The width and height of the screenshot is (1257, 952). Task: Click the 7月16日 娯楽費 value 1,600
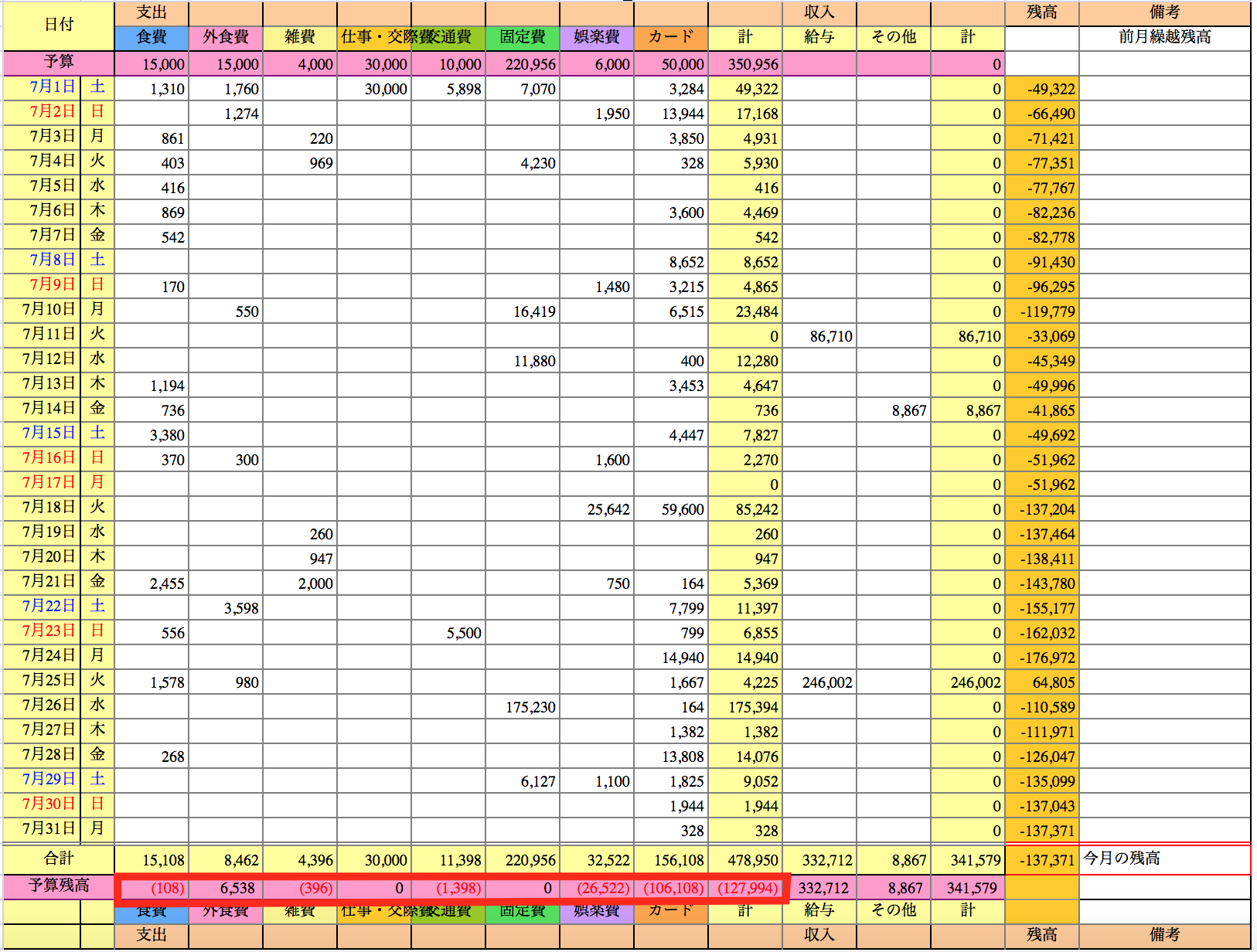click(597, 460)
